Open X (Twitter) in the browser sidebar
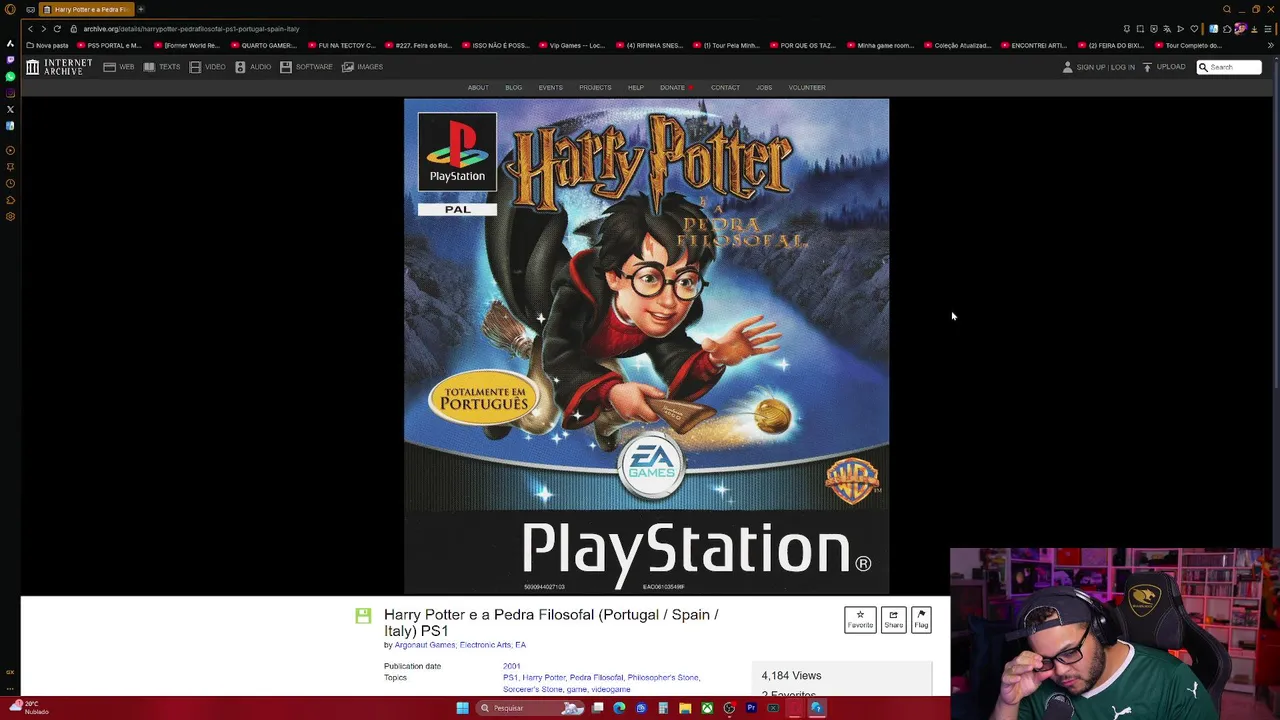The image size is (1280, 720). [10, 109]
